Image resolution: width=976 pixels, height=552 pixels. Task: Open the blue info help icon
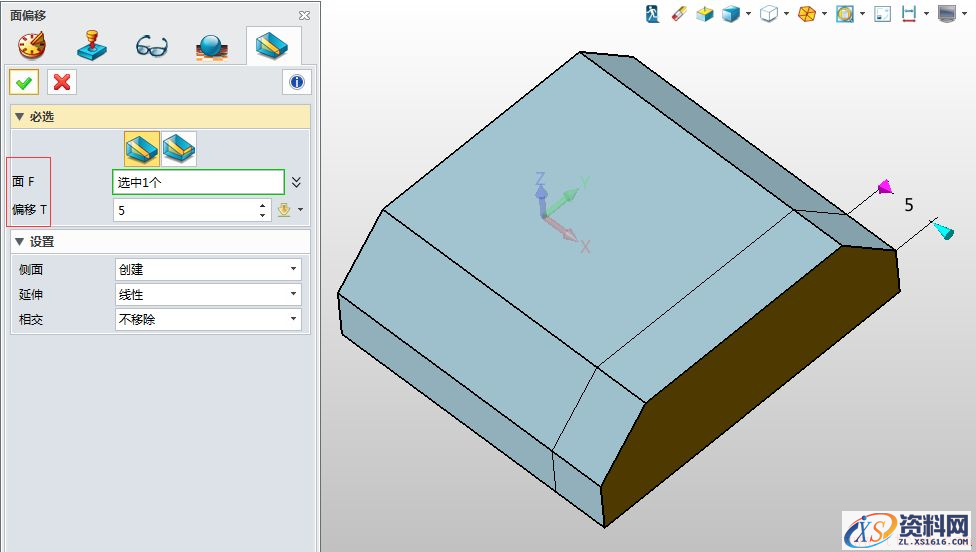coord(296,82)
